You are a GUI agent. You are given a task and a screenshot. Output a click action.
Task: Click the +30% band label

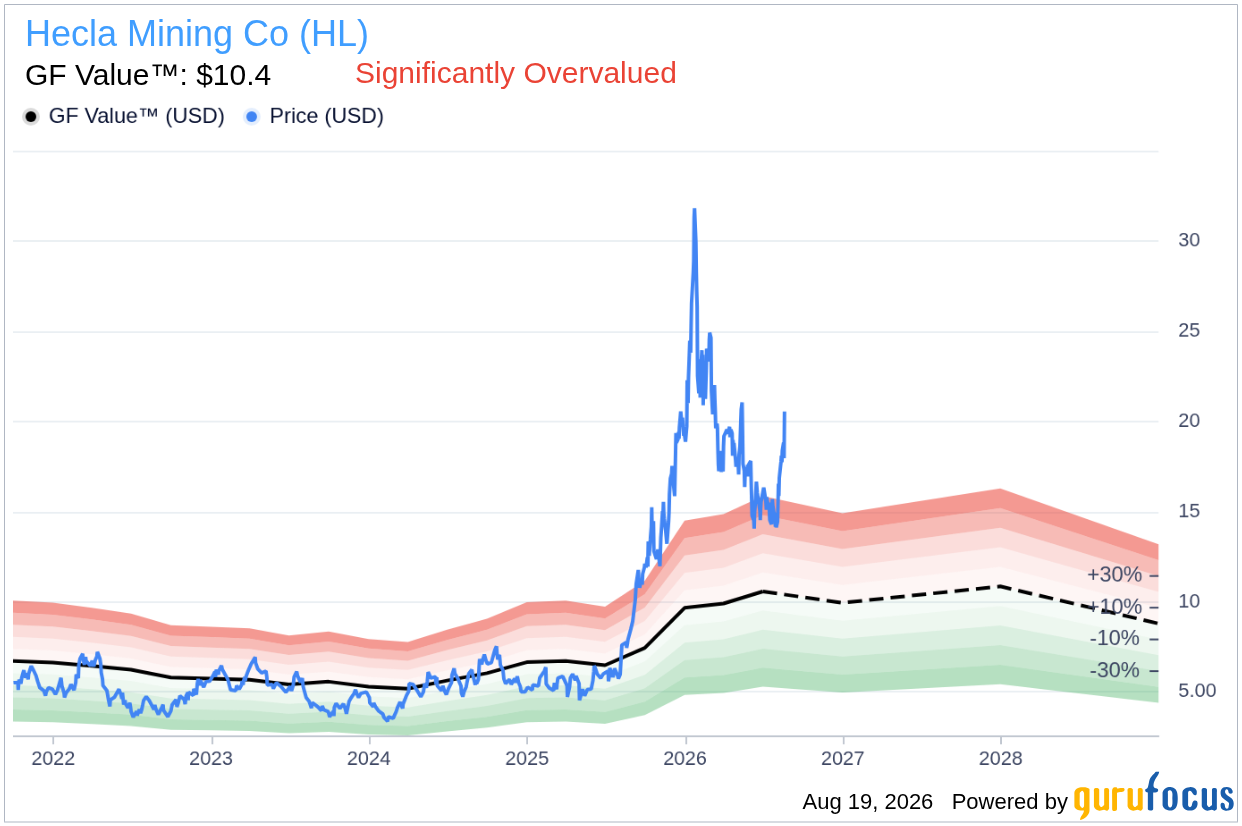(1114, 575)
